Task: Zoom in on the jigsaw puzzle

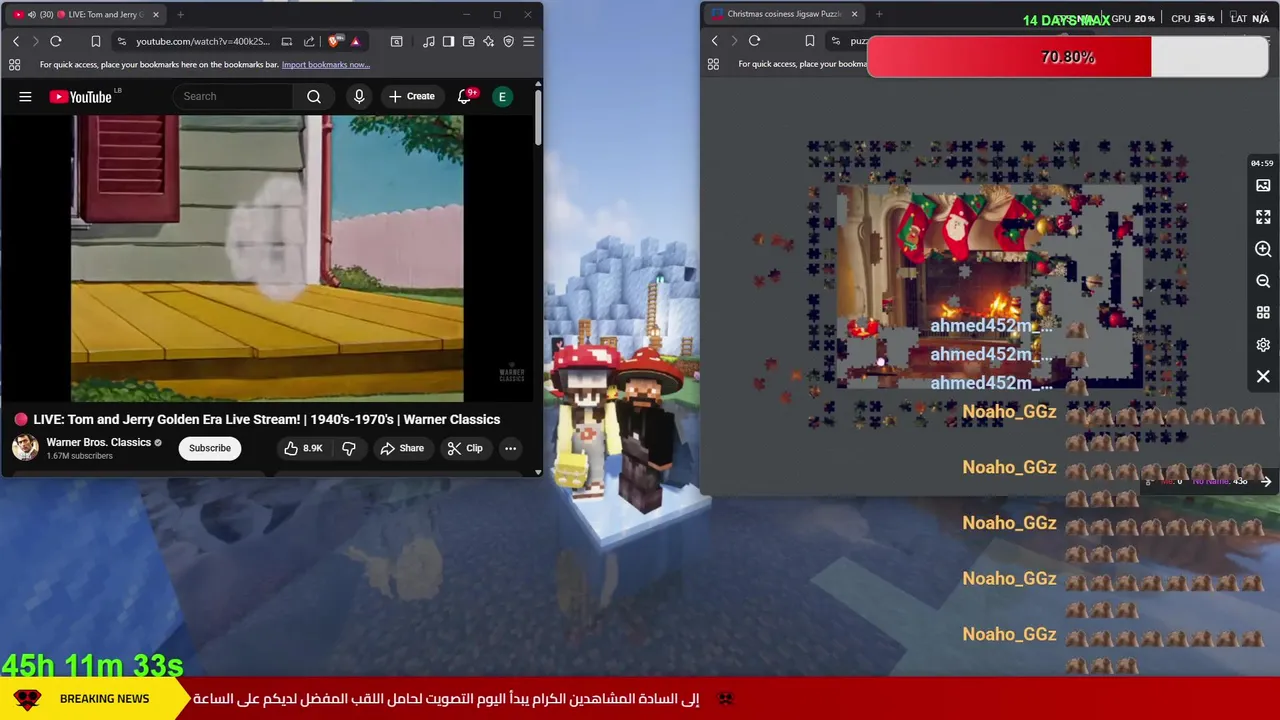Action: click(x=1263, y=249)
